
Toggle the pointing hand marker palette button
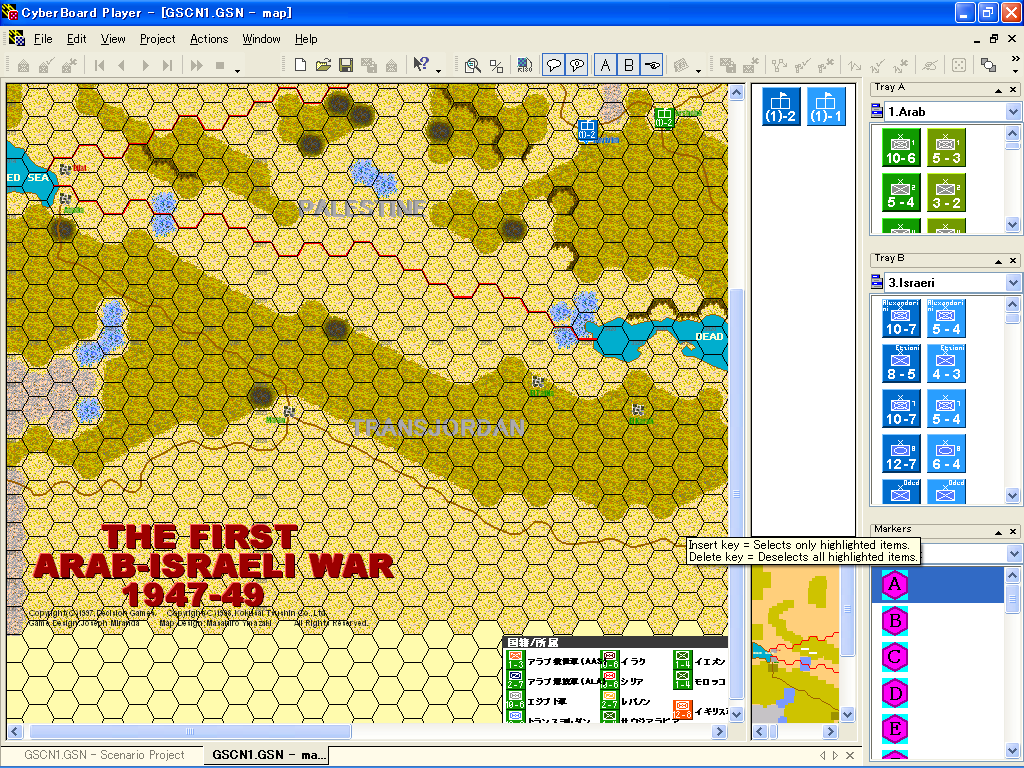[x=652, y=65]
